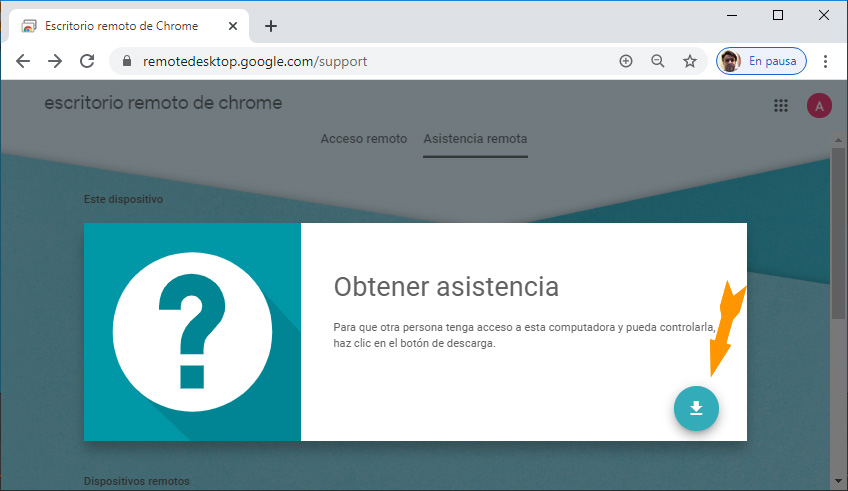Select the Asistencia remota tab
Viewport: 848px width, 491px height.
click(x=475, y=139)
